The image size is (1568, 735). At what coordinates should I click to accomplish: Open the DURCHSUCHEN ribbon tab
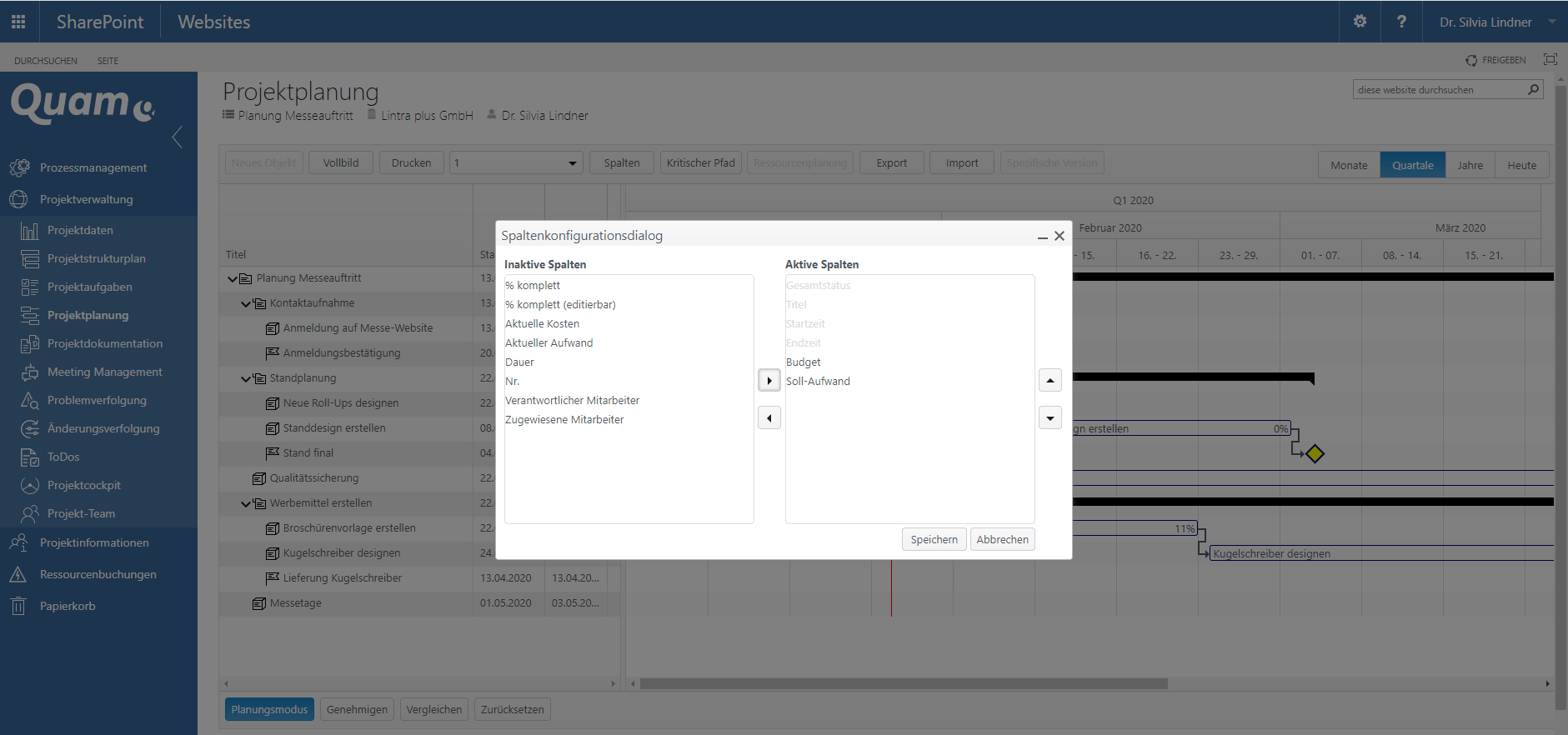click(46, 61)
